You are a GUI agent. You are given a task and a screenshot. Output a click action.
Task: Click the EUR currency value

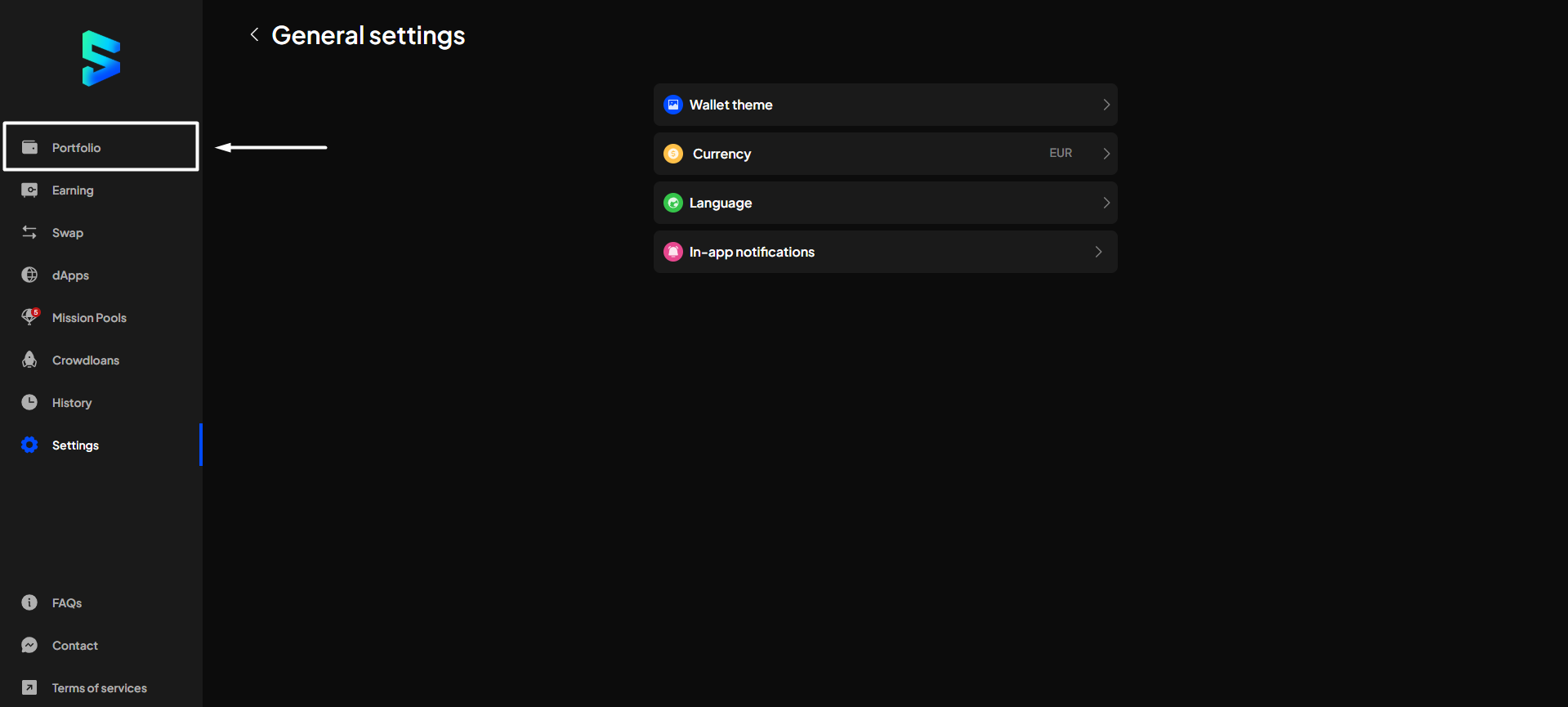(x=1061, y=154)
